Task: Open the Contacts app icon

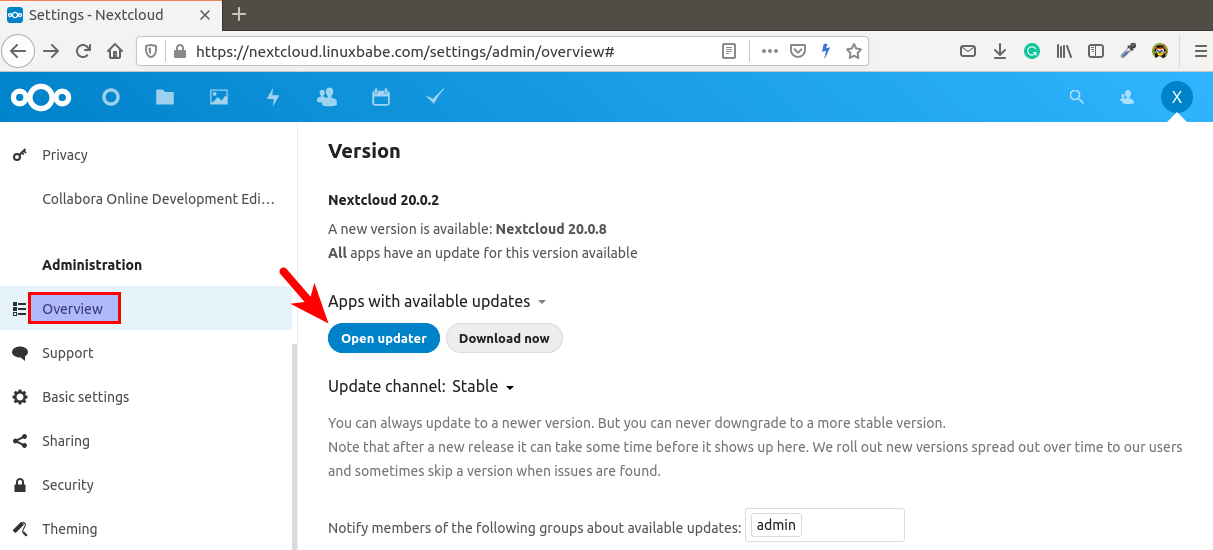Action: pyautogui.click(x=326, y=97)
